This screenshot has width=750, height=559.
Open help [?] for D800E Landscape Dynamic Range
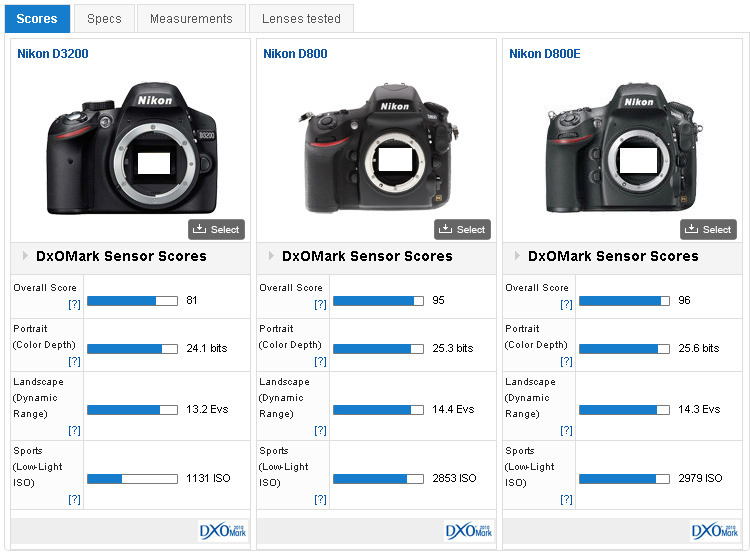click(566, 430)
